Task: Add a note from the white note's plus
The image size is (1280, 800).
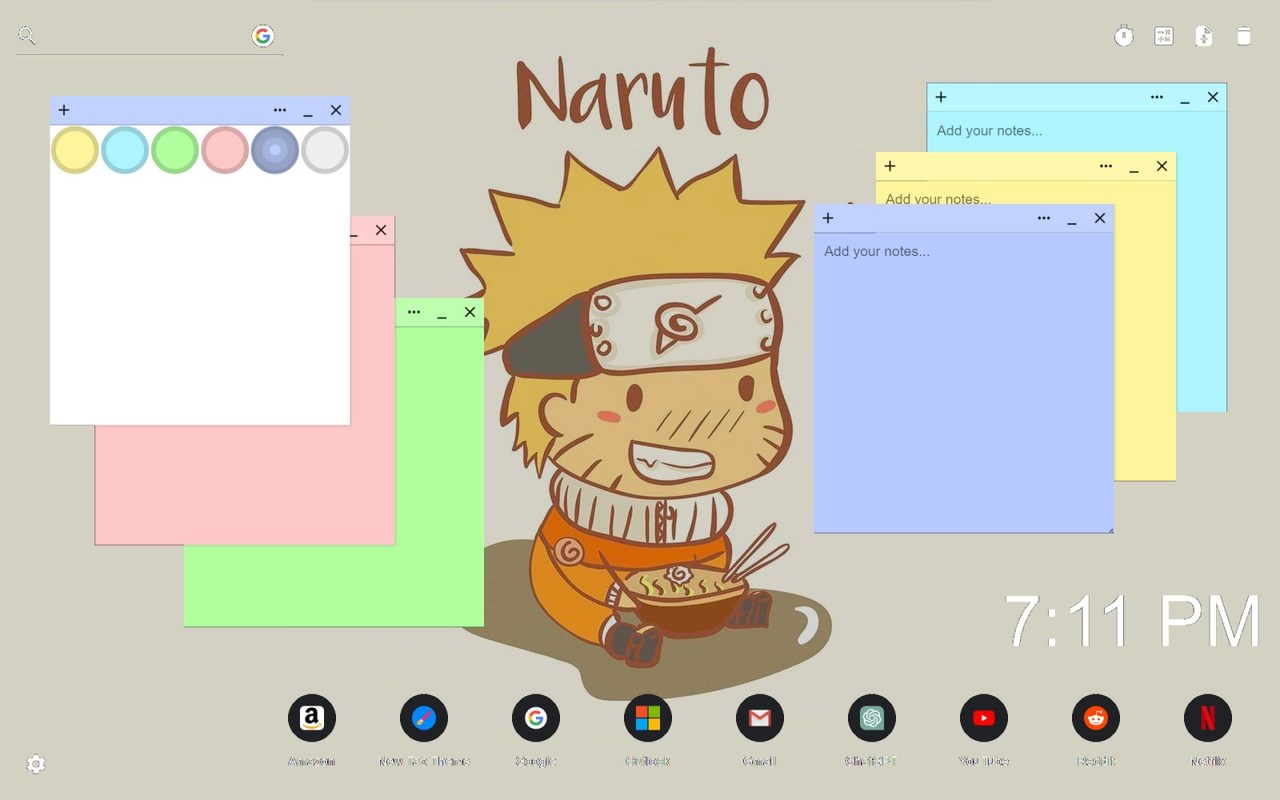Action: point(64,110)
